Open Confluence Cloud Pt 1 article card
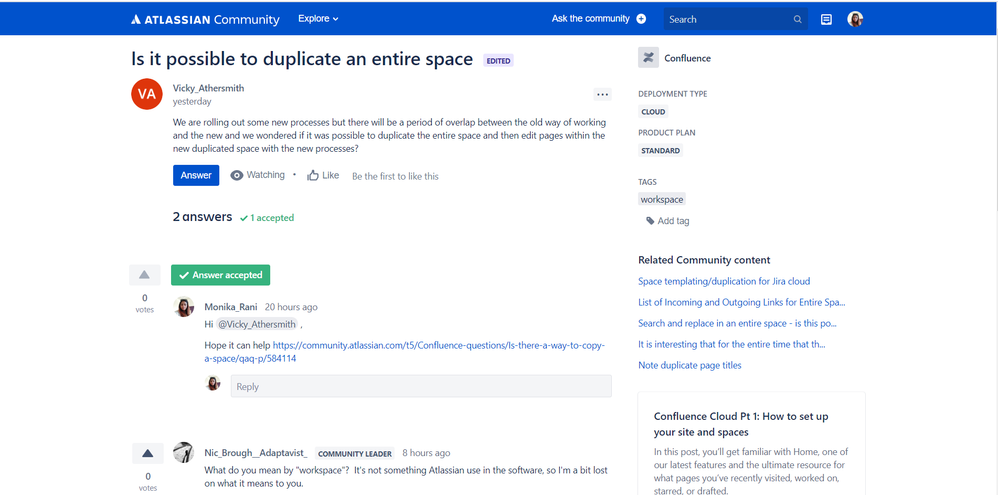The height and width of the screenshot is (495, 998). pyautogui.click(x=752, y=443)
